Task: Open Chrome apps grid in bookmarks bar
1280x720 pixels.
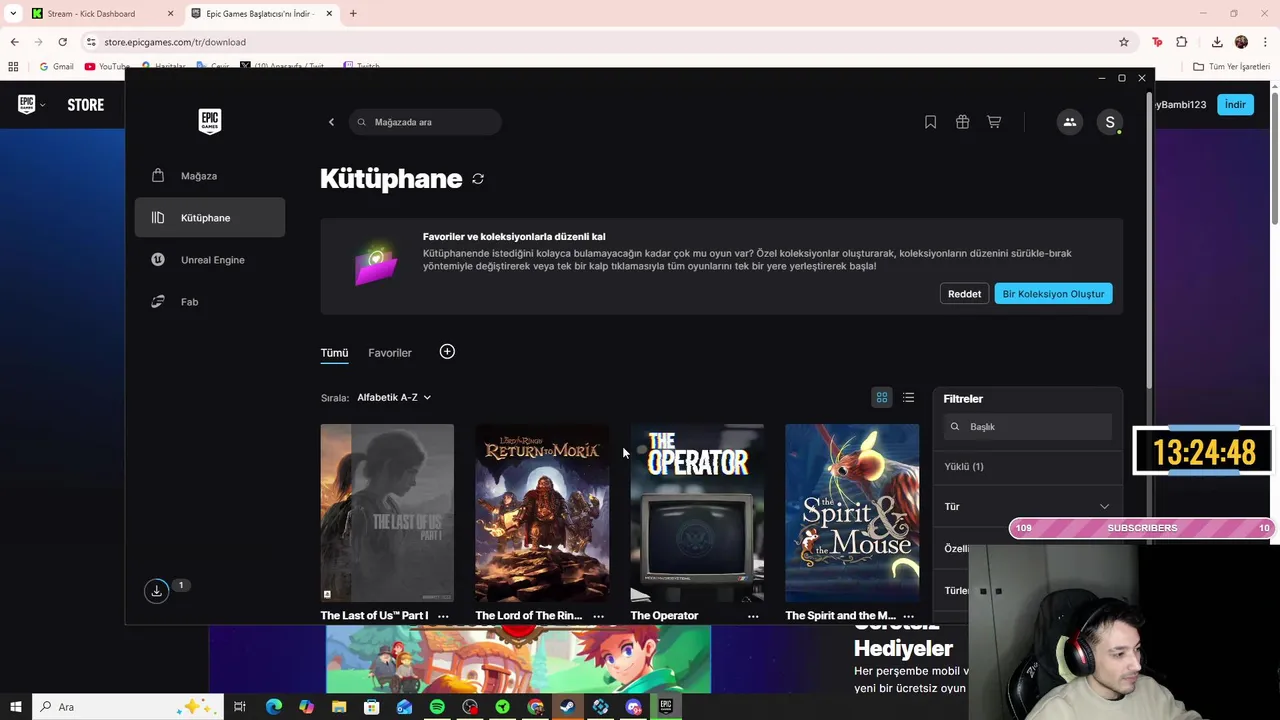Action: [x=13, y=66]
